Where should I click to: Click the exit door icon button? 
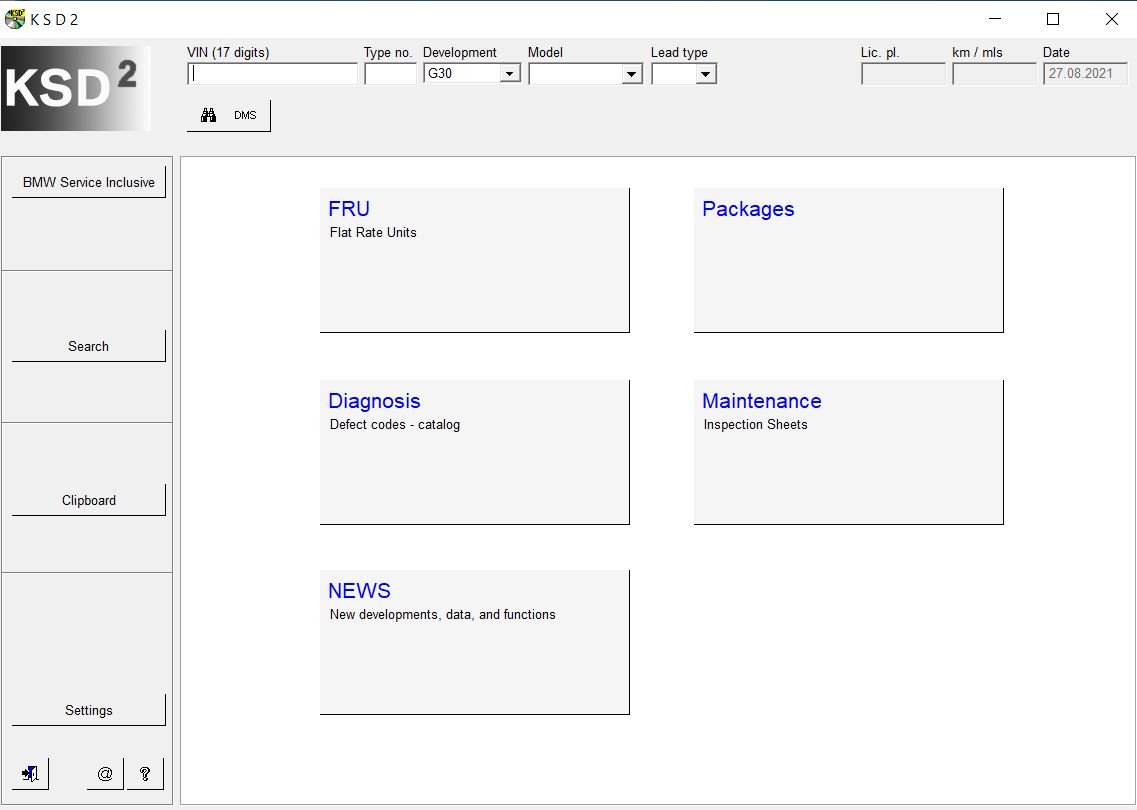(x=30, y=774)
